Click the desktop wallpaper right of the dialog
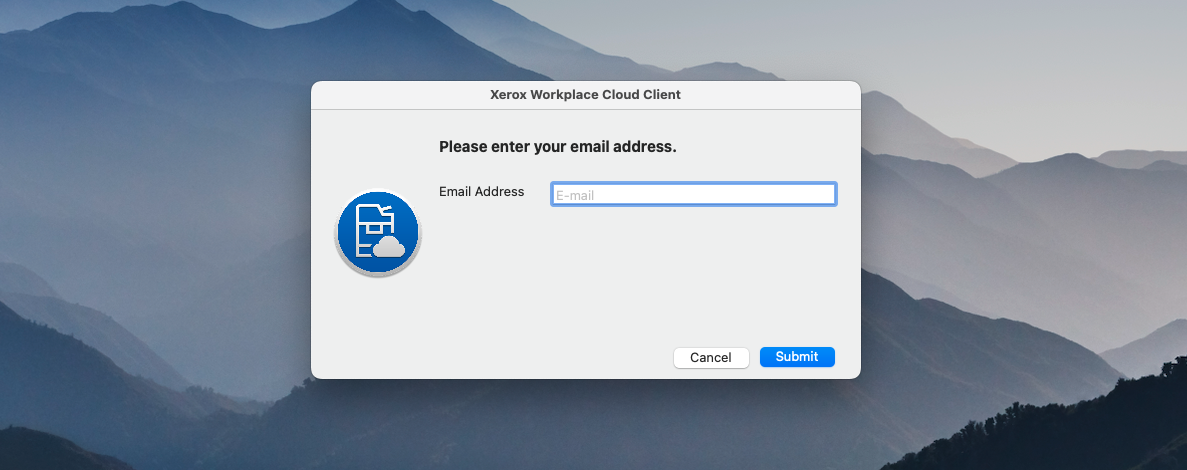1187x470 pixels. (x=1020, y=230)
